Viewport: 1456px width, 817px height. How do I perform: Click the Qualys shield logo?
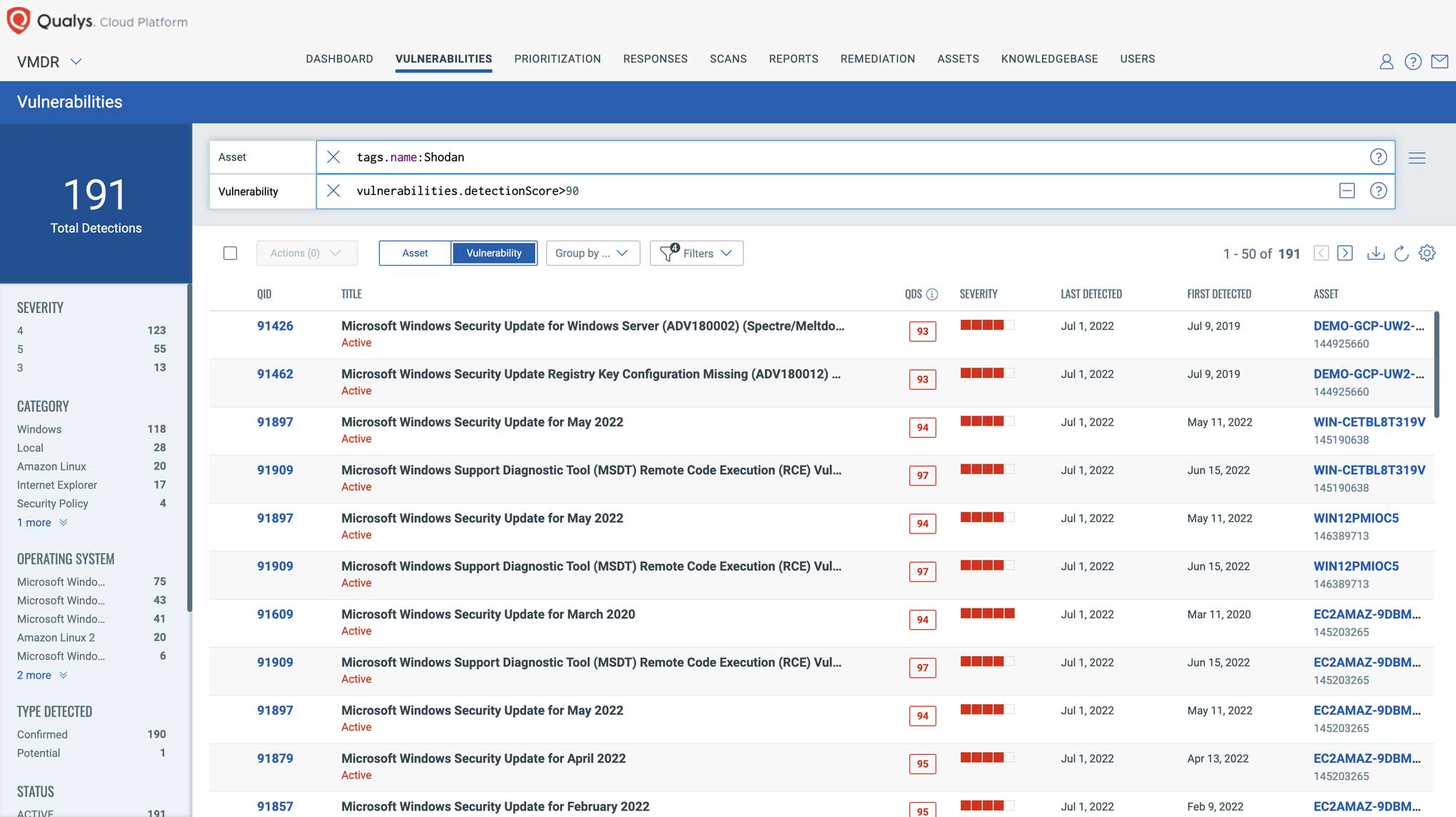click(x=19, y=20)
